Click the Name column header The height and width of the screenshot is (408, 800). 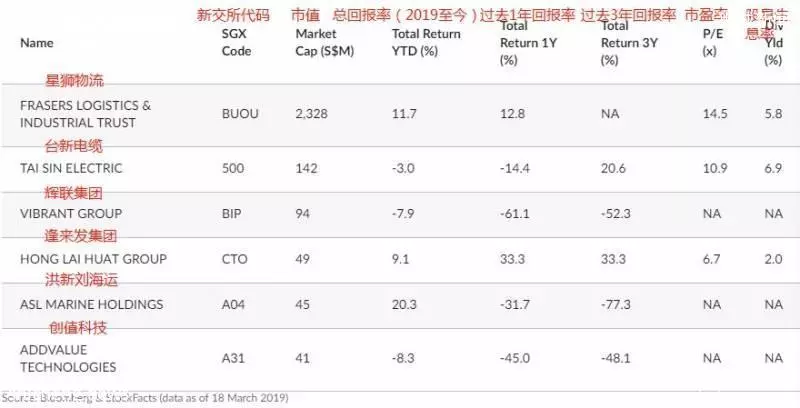pyautogui.click(x=37, y=43)
